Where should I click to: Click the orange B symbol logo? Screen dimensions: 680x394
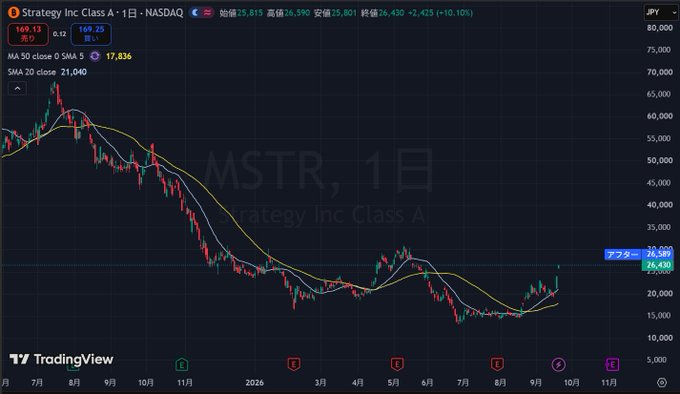pyautogui.click(x=13, y=13)
